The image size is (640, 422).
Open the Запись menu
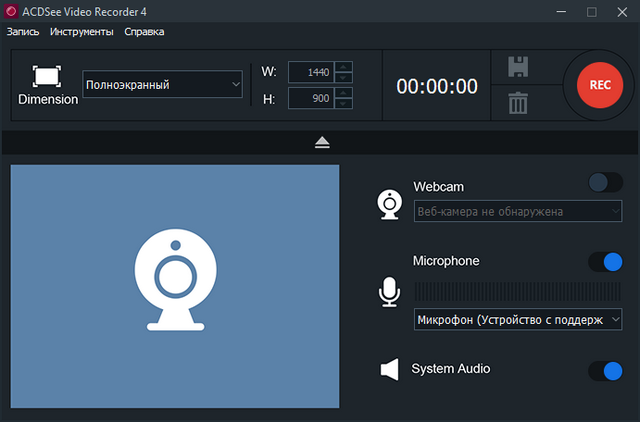(23, 32)
